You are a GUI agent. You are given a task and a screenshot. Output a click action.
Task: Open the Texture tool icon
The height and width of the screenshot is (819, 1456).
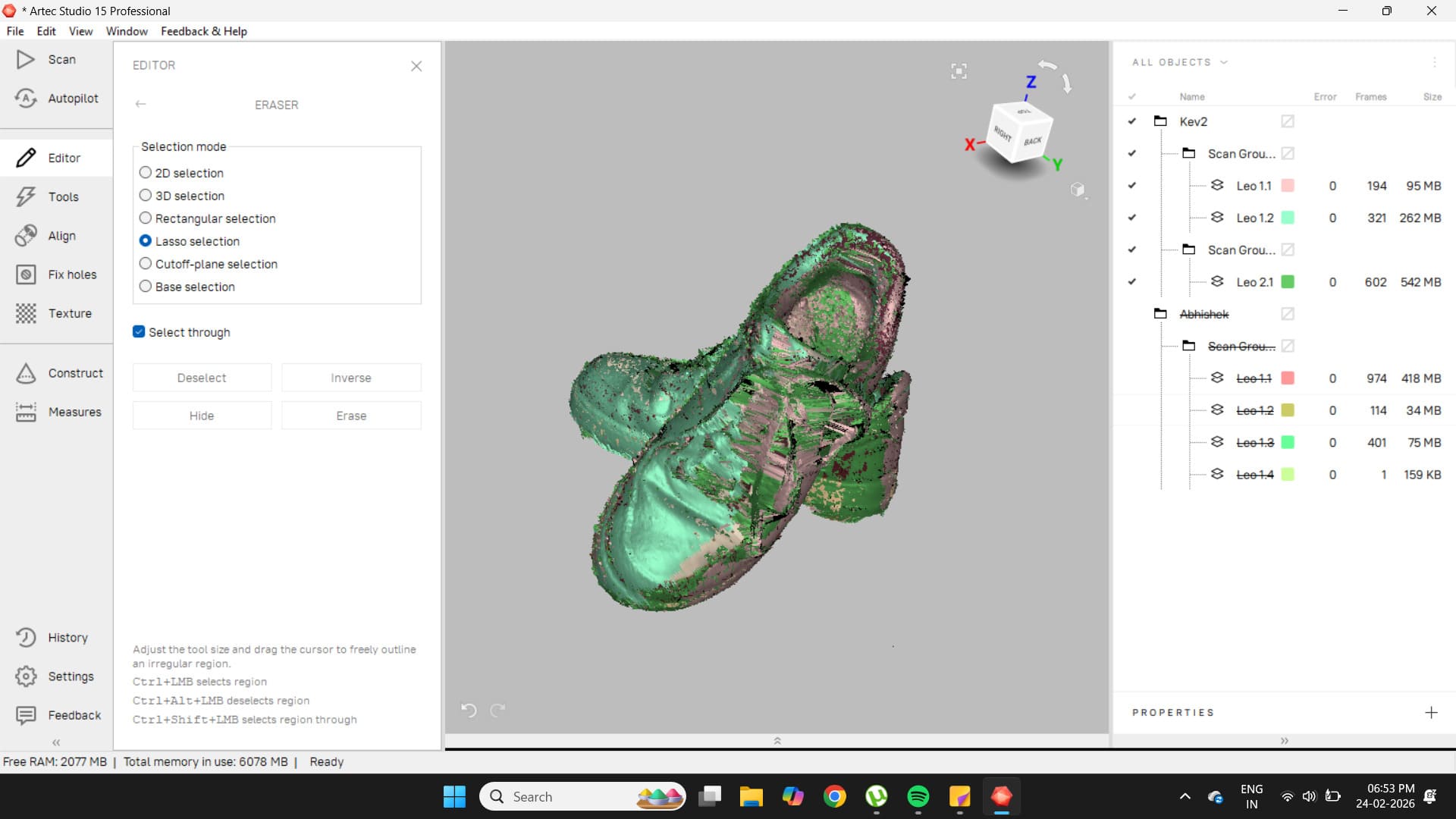(x=26, y=313)
